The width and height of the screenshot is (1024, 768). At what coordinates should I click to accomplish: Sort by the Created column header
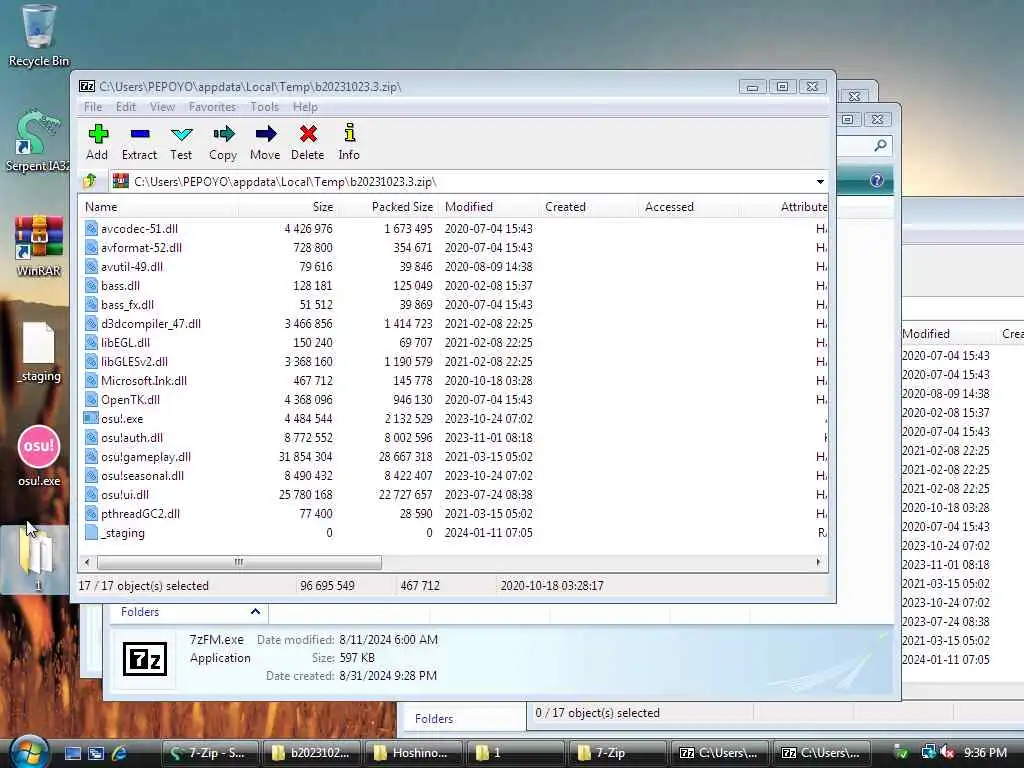pyautogui.click(x=590, y=206)
